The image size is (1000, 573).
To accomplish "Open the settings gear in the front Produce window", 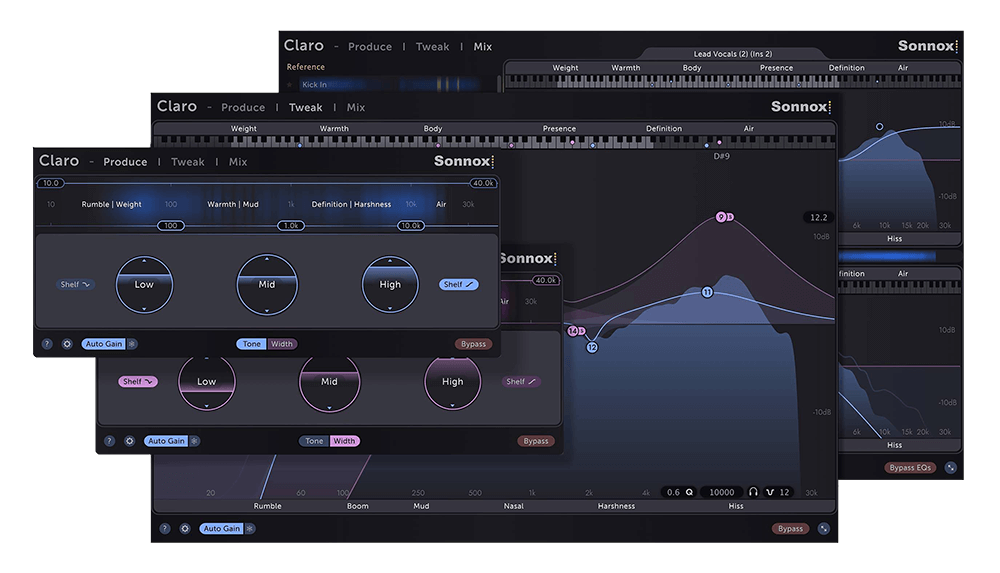I will (67, 344).
